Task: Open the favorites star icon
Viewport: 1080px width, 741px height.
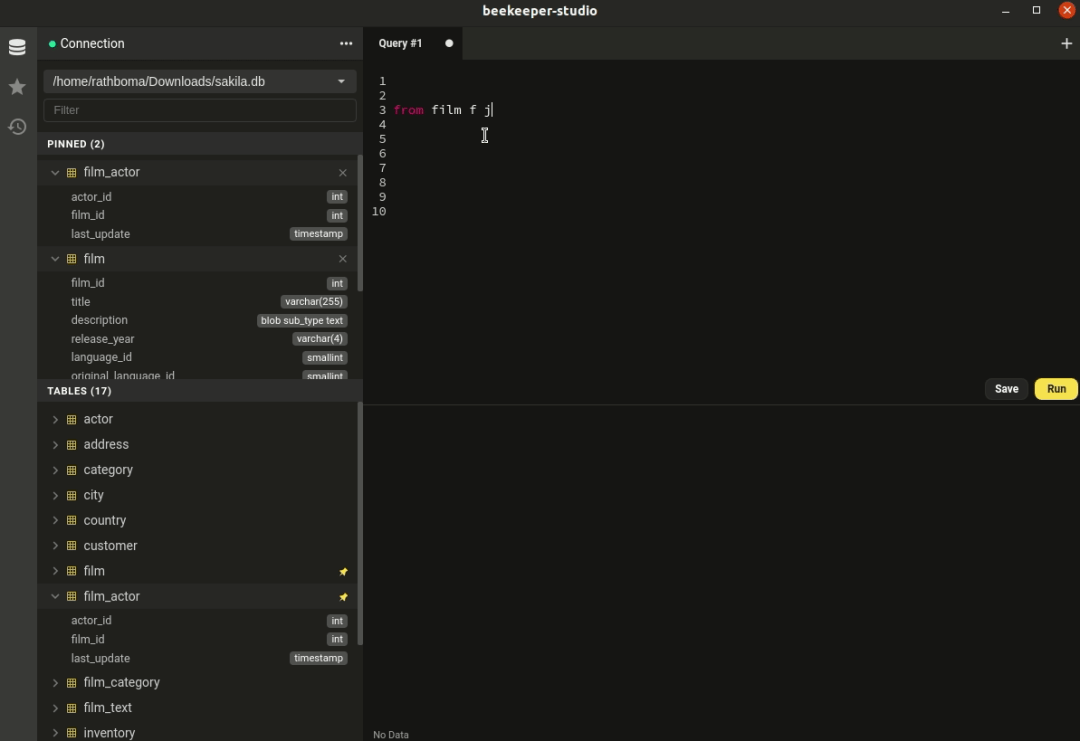Action: pos(17,87)
